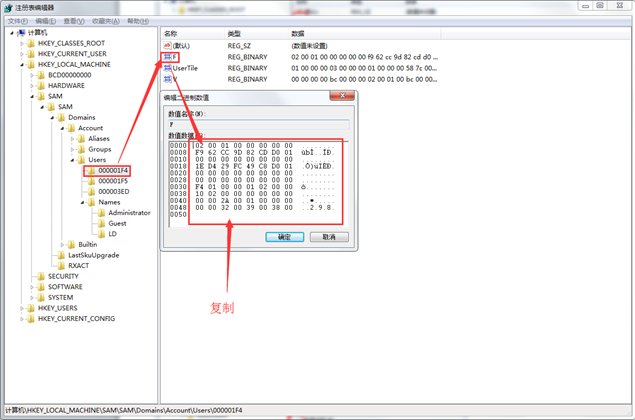Select the SYSTEM key folder icon
The width and height of the screenshot is (635, 420).
click(x=41, y=297)
